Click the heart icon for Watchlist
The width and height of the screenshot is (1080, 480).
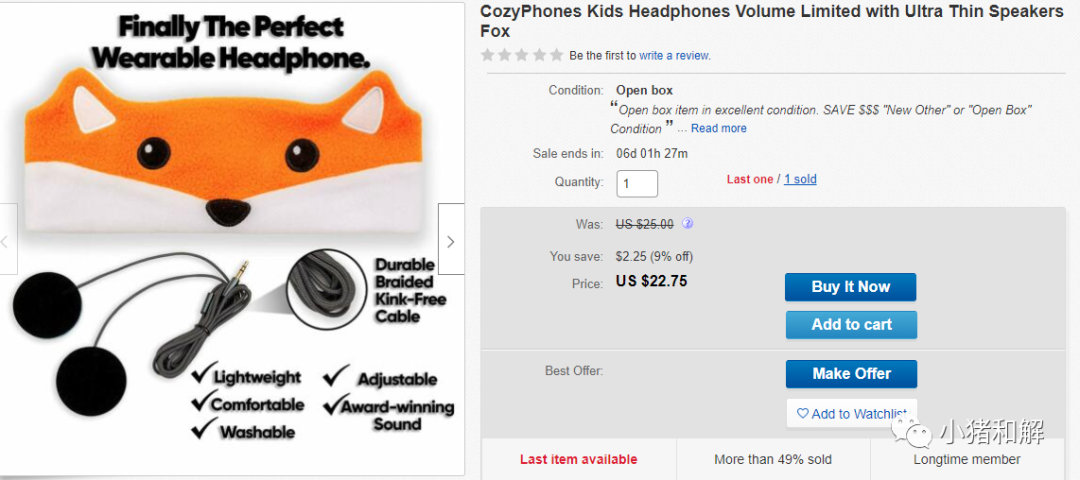pos(802,413)
